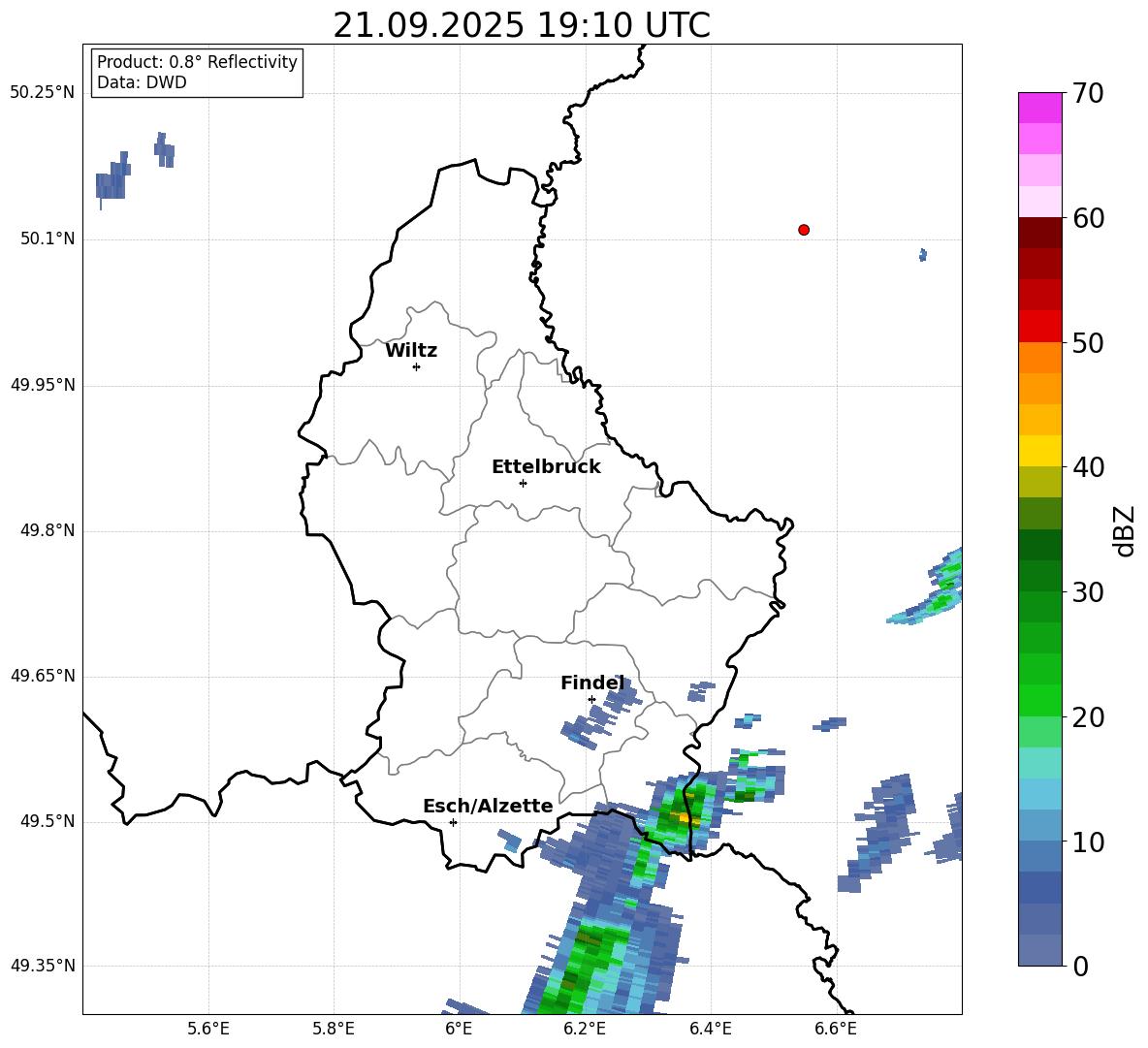
Task: Click the 49.35°N latitude label
Action: 43,966
